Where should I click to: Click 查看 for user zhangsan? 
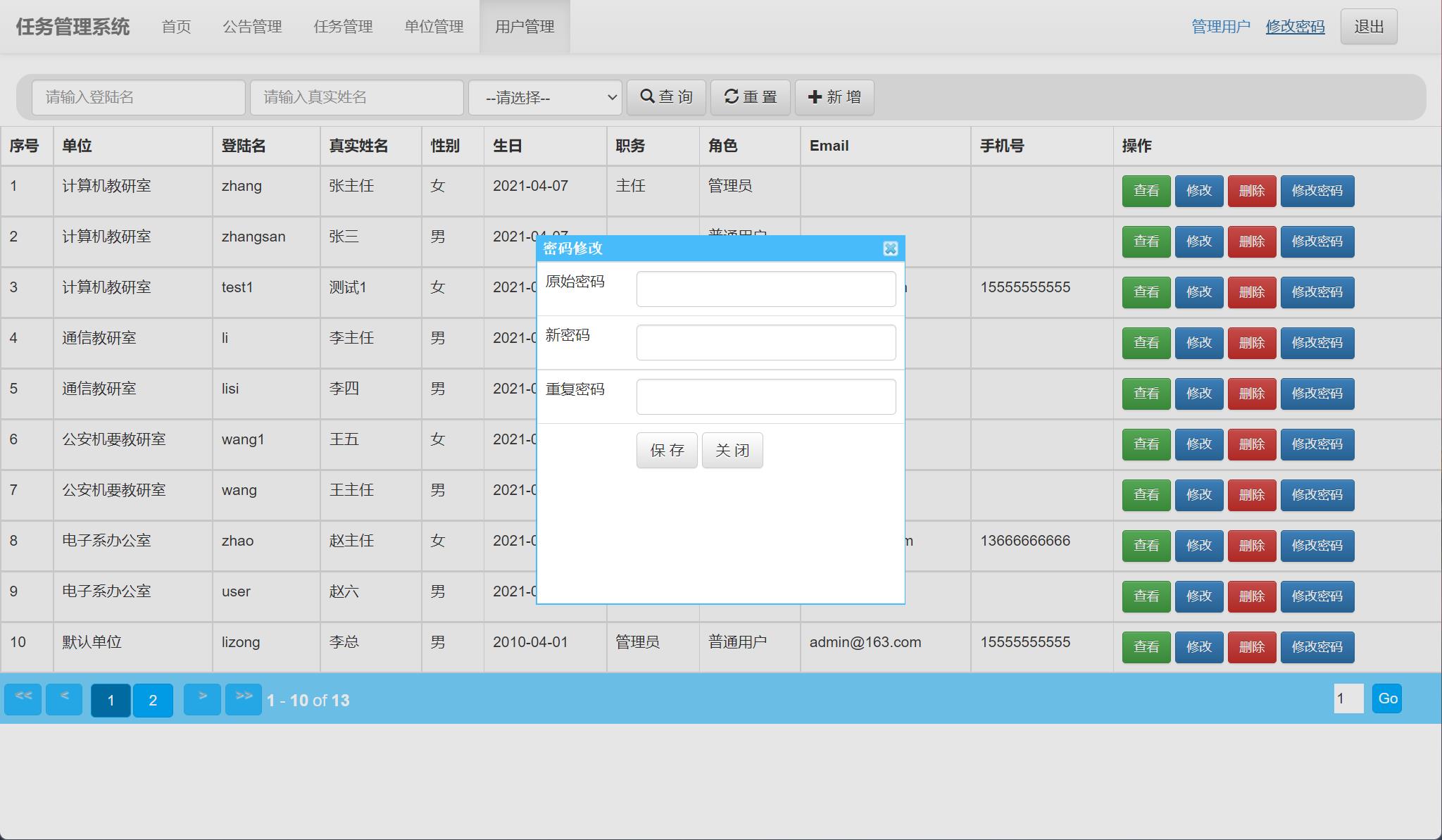point(1146,242)
